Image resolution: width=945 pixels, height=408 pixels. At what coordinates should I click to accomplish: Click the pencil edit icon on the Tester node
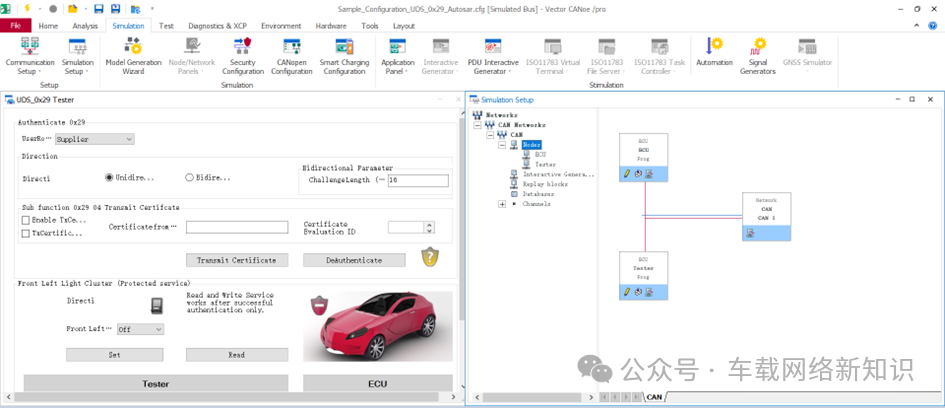(627, 292)
